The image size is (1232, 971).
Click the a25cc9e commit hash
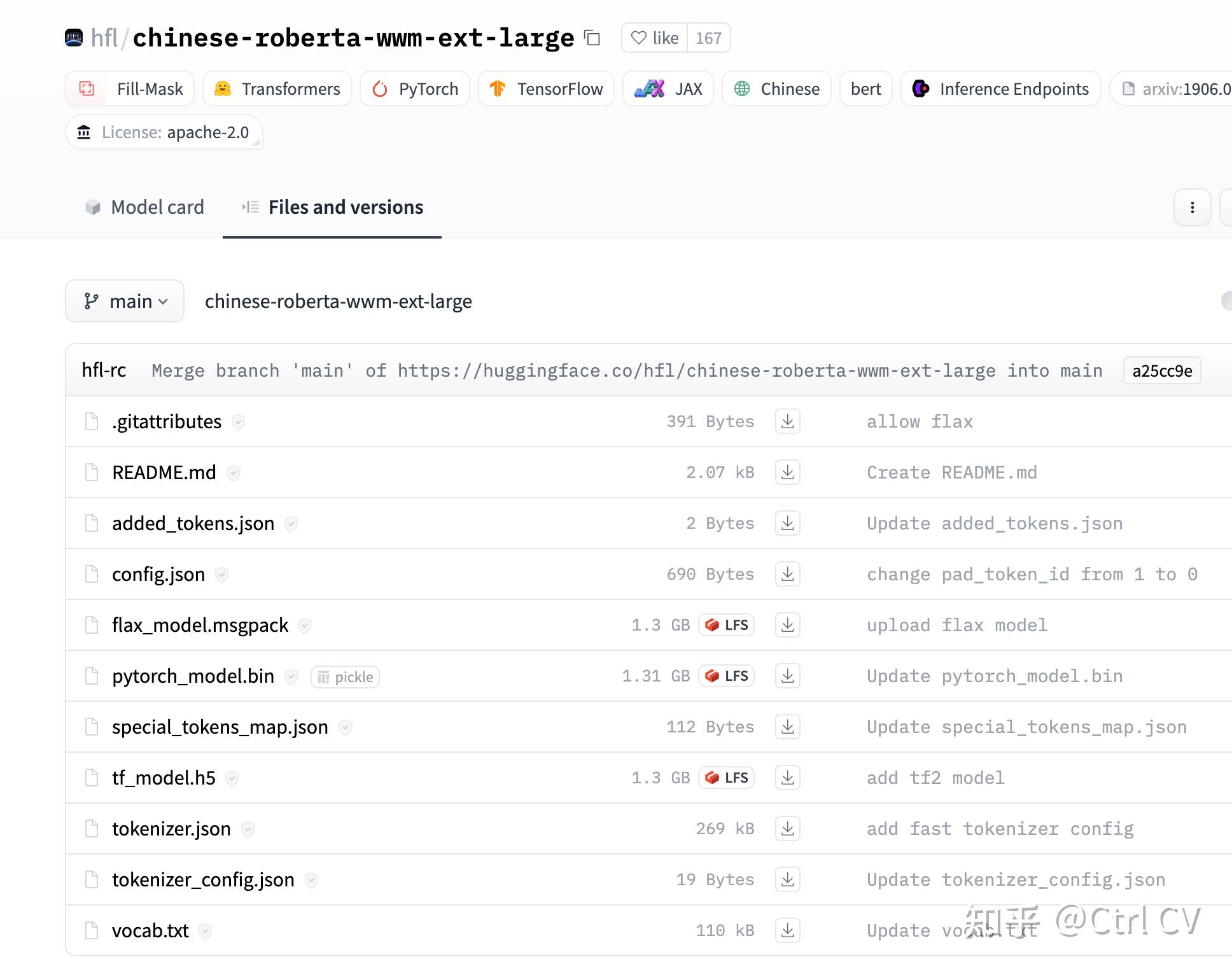[x=1162, y=370]
